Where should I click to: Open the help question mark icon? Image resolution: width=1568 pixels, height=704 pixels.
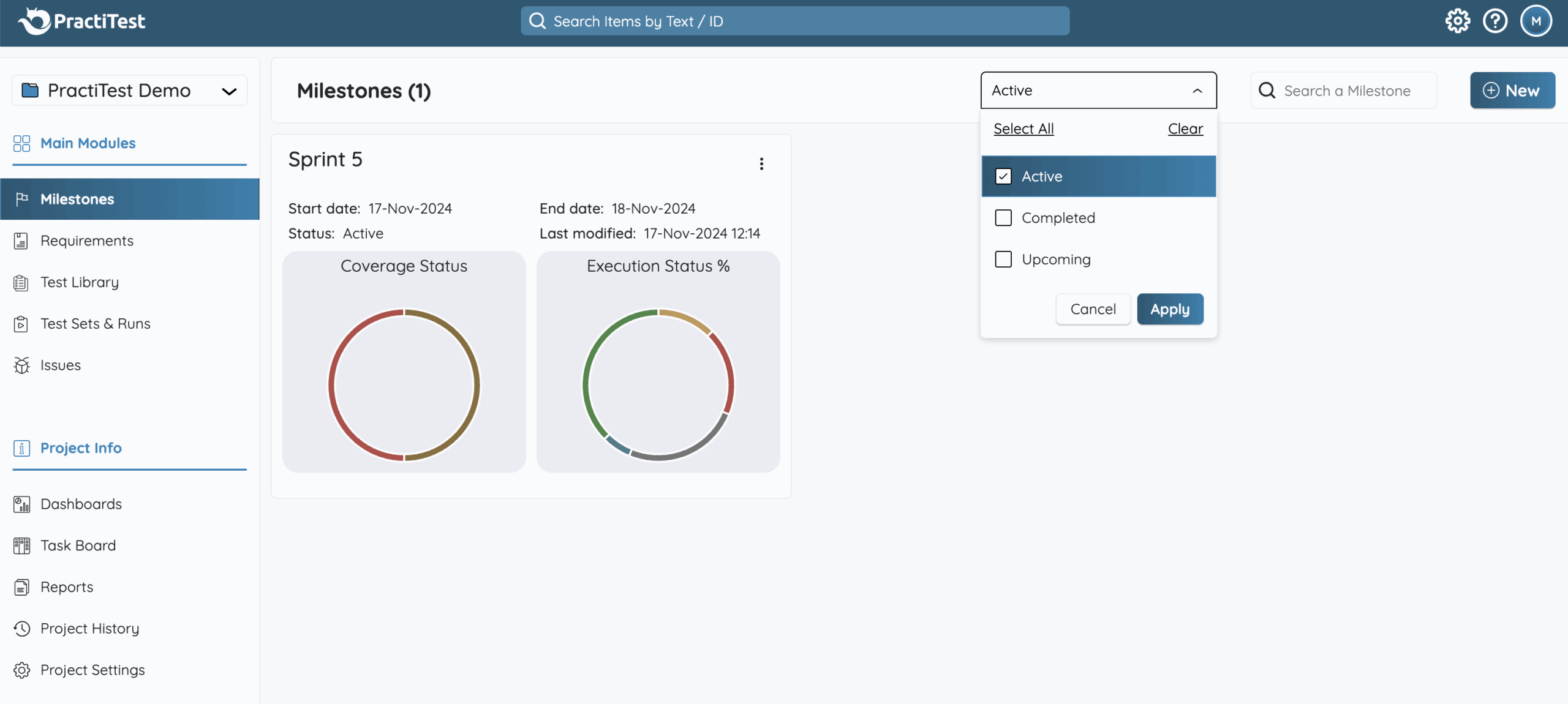click(x=1495, y=21)
